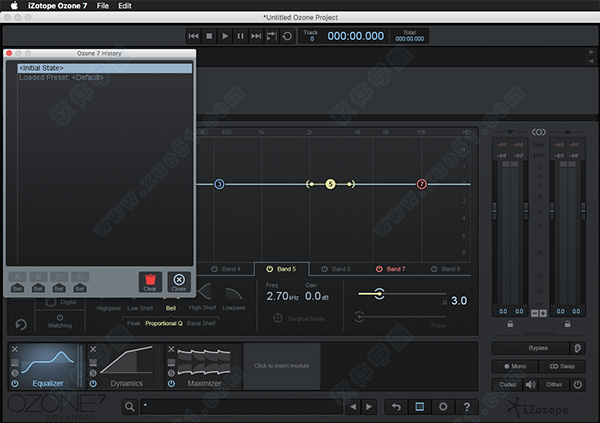This screenshot has height=423, width=600.
Task: Select the <Initial State> history entry
Action: pyautogui.click(x=105, y=68)
